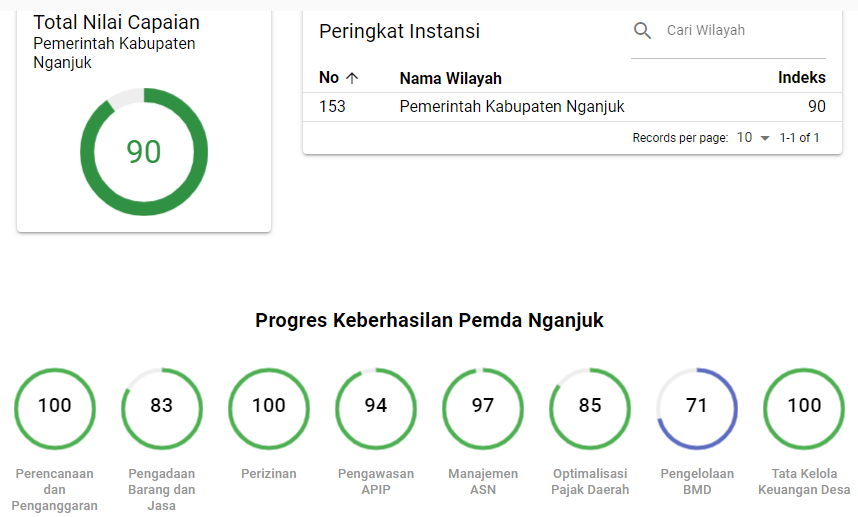Viewport: 858px width, 517px height.
Task: Click the Peringkat Instansi heading
Action: point(399,31)
